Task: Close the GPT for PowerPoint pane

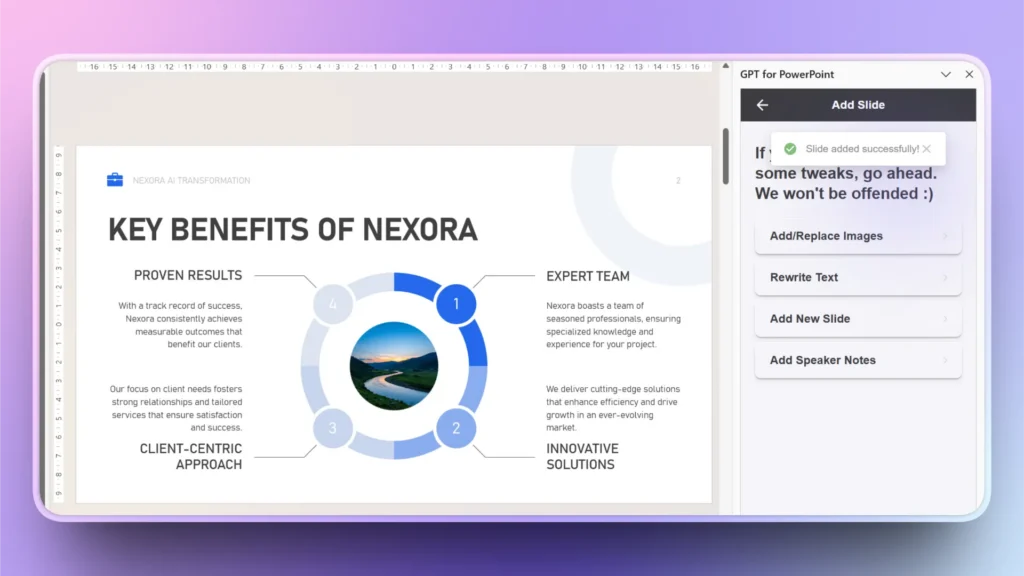Action: coord(969,74)
